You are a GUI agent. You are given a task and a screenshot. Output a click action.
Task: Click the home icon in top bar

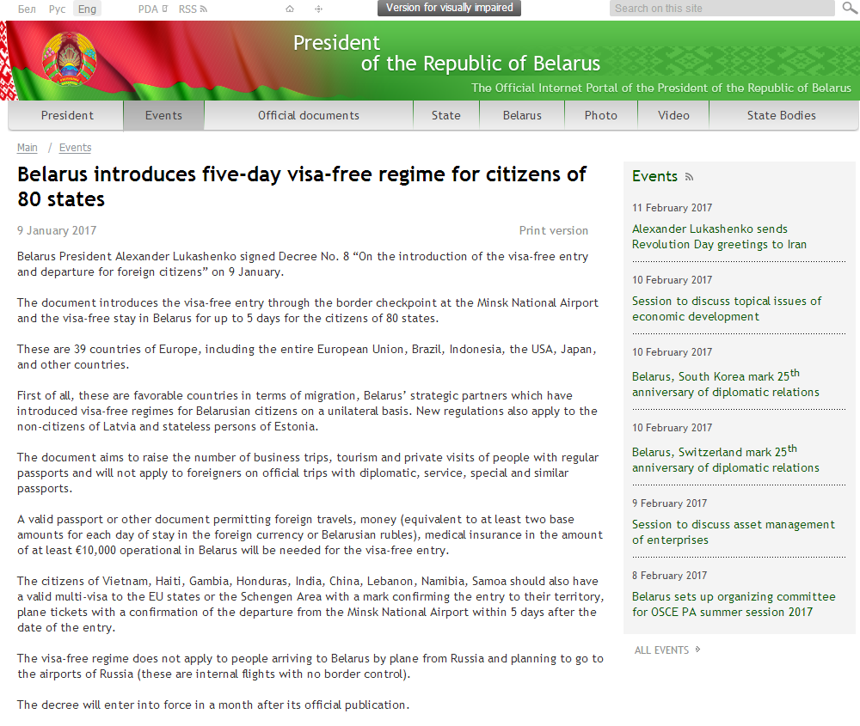coord(290,9)
